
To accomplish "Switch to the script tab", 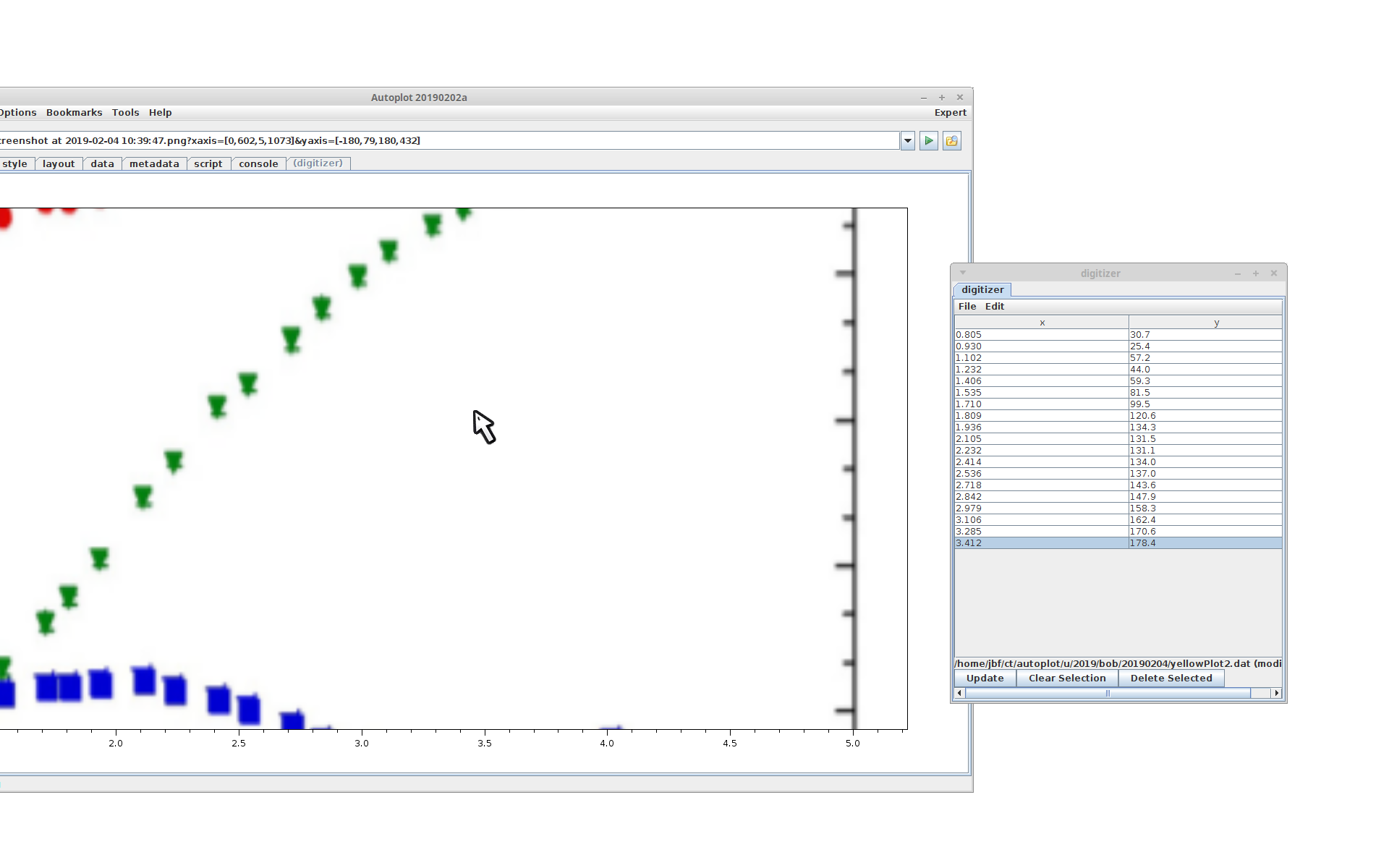I will (208, 163).
